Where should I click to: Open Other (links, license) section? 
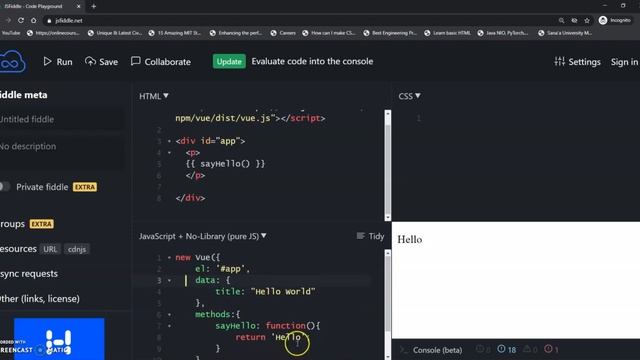point(40,298)
